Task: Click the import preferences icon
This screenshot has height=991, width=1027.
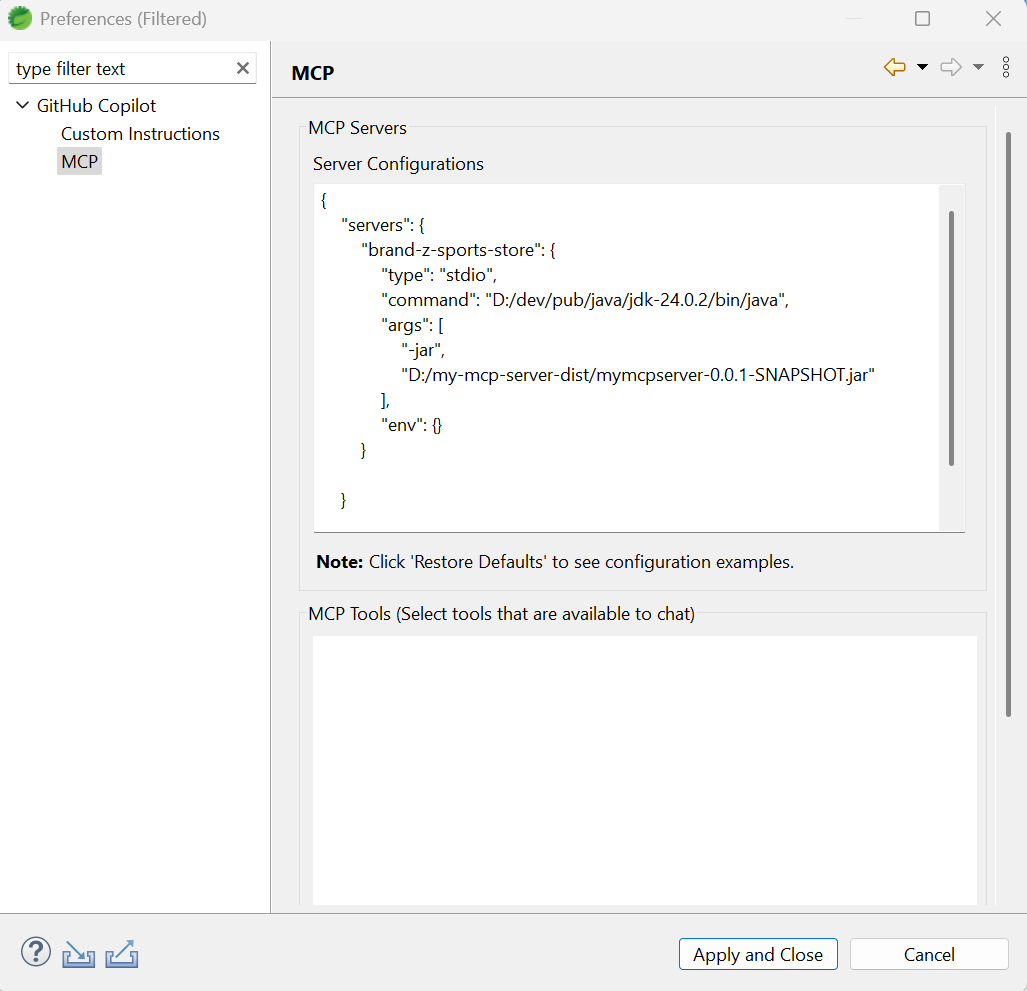Action: [78, 953]
